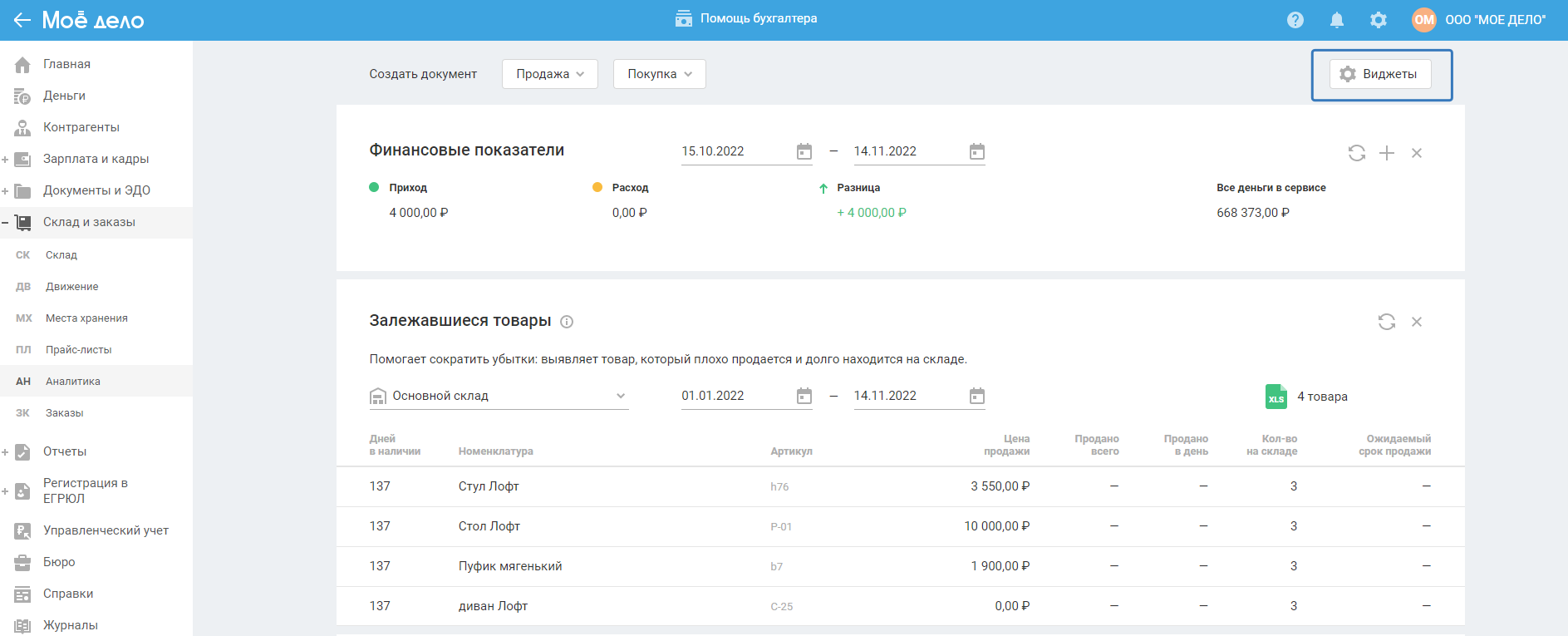Refresh the Залежавшиеся товары widget

pyautogui.click(x=1386, y=322)
